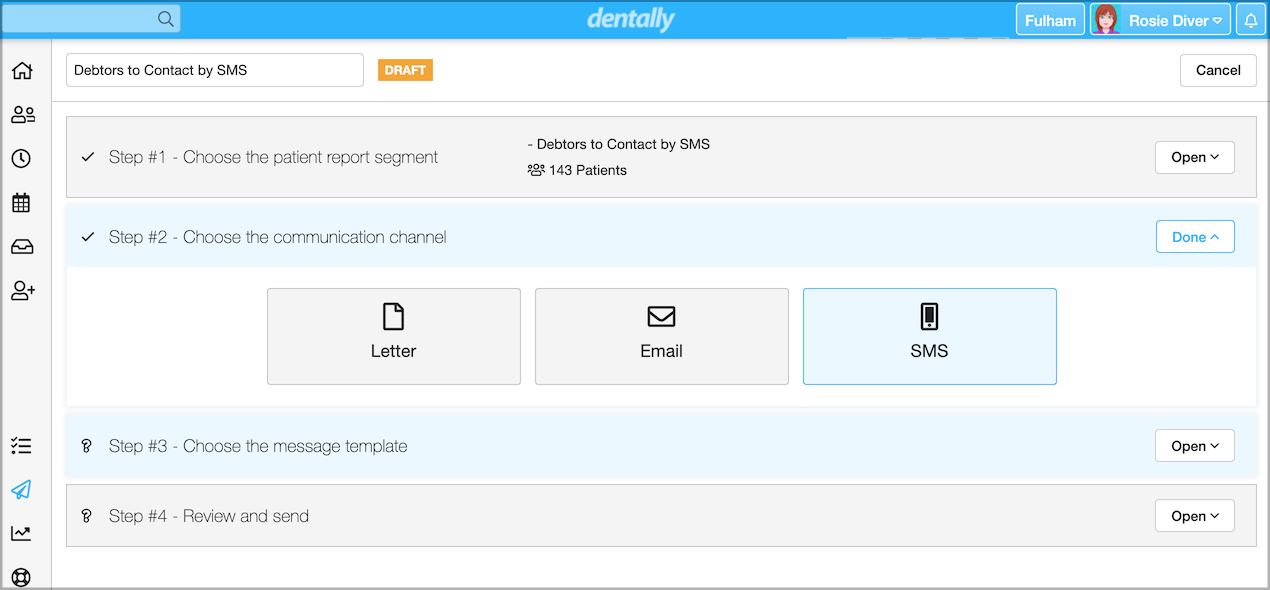Image resolution: width=1270 pixels, height=590 pixels.
Task: Click the campaign name input field
Action: [213, 70]
